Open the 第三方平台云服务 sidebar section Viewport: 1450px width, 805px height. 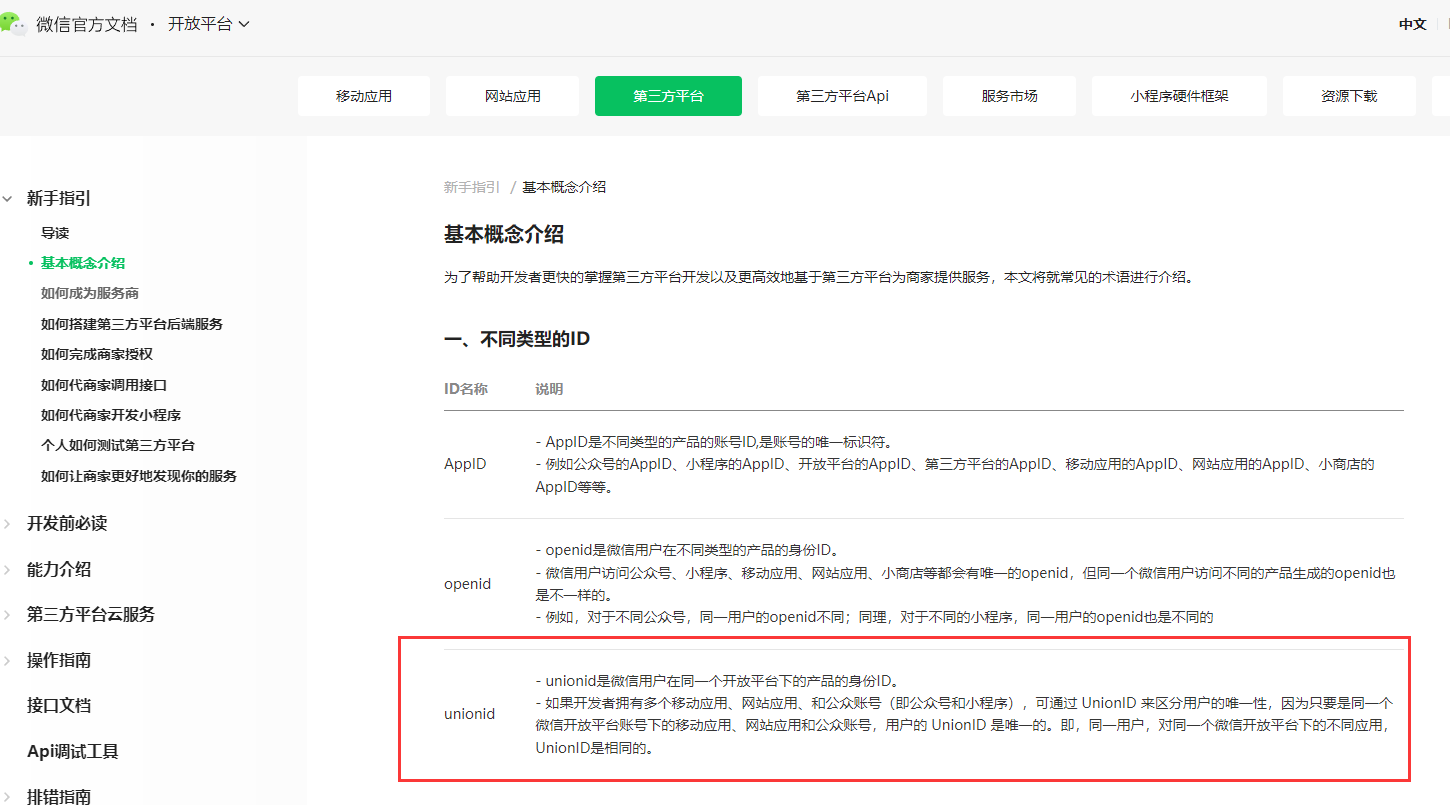click(91, 615)
